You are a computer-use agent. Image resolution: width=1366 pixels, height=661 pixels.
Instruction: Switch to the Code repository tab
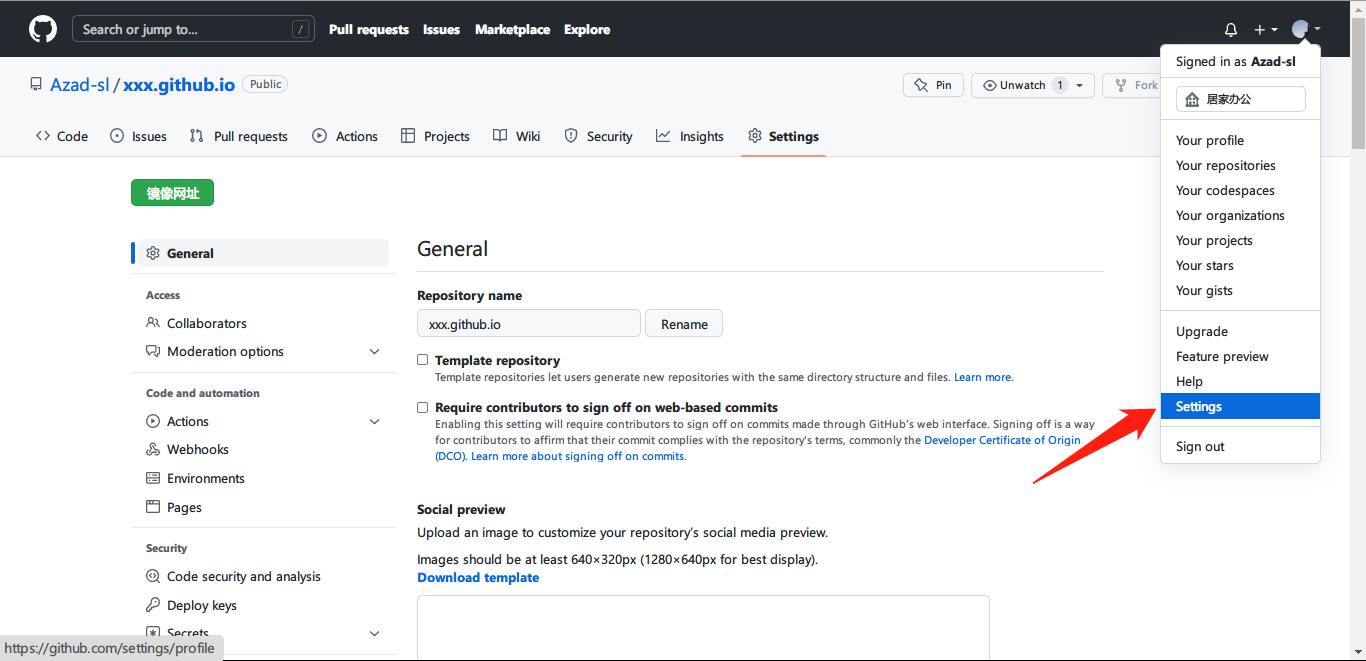[61, 136]
